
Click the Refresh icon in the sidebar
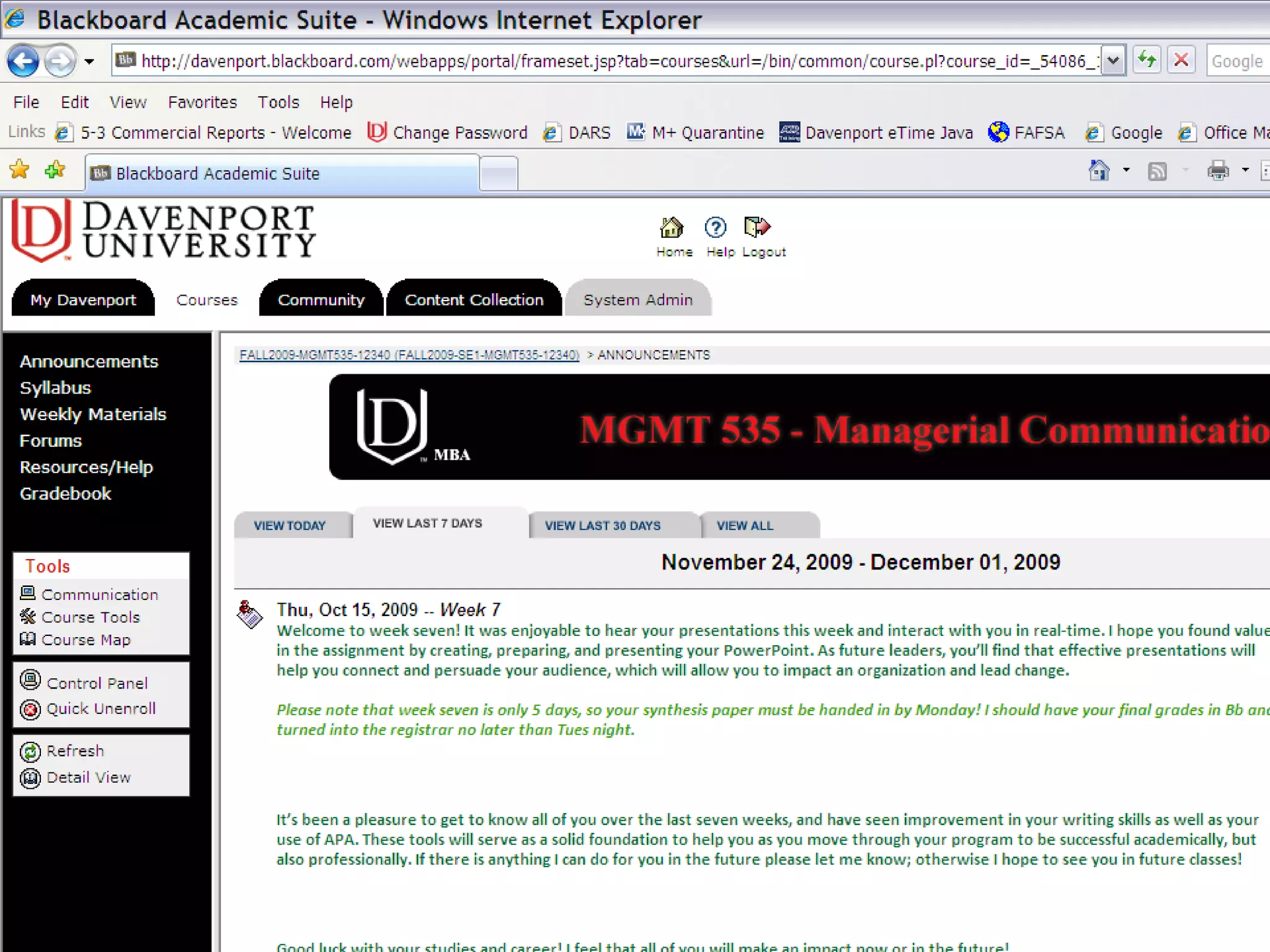pyautogui.click(x=30, y=752)
